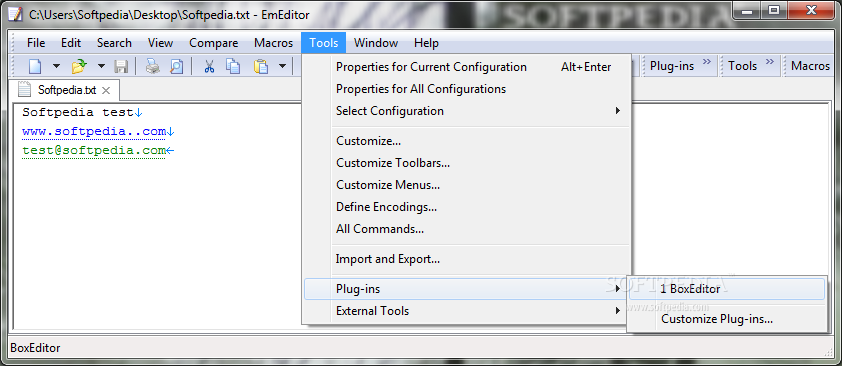Click the Paste clipboard icon
The width and height of the screenshot is (842, 366).
coord(261,67)
